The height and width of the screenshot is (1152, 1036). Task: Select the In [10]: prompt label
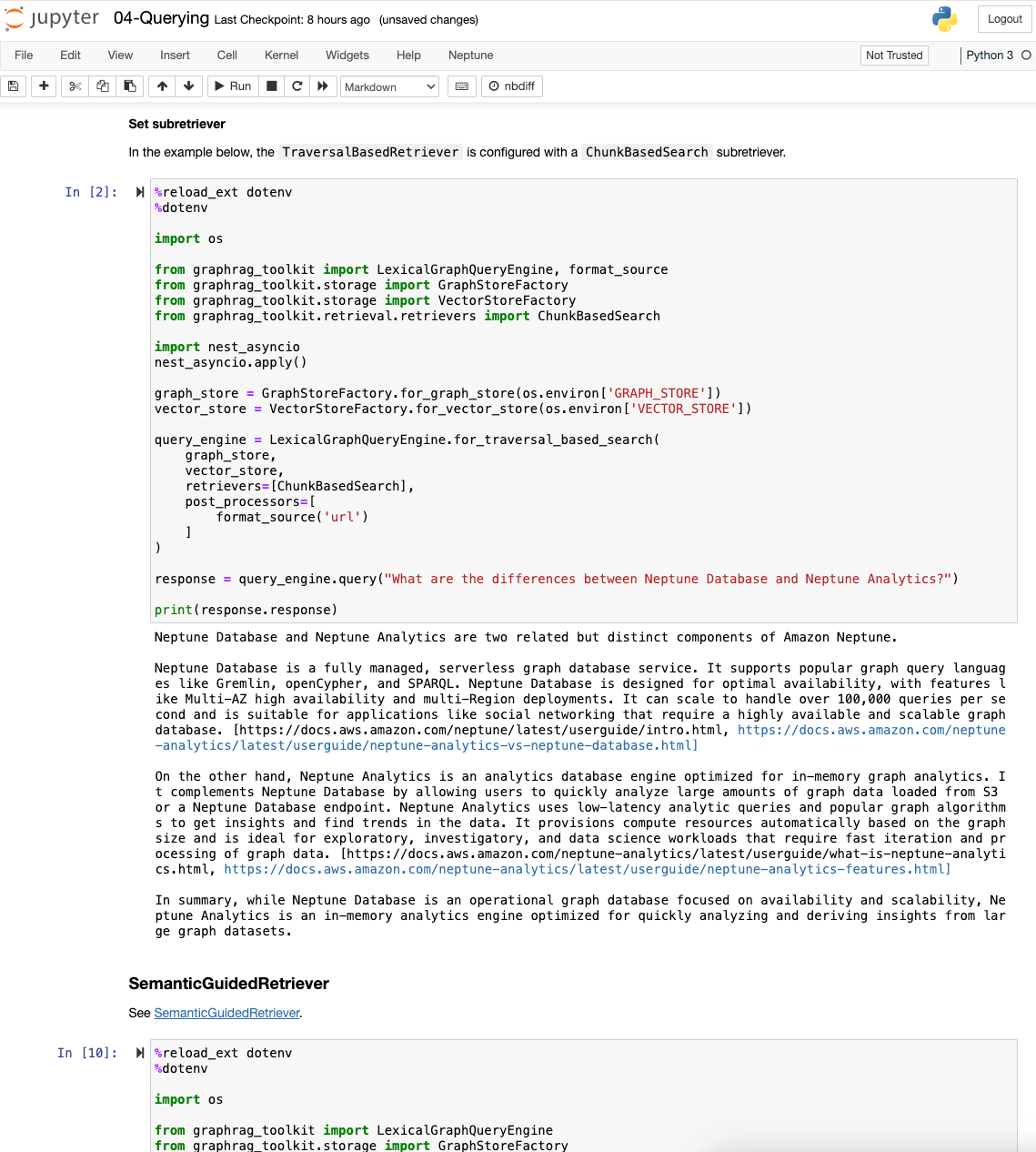coord(87,1053)
